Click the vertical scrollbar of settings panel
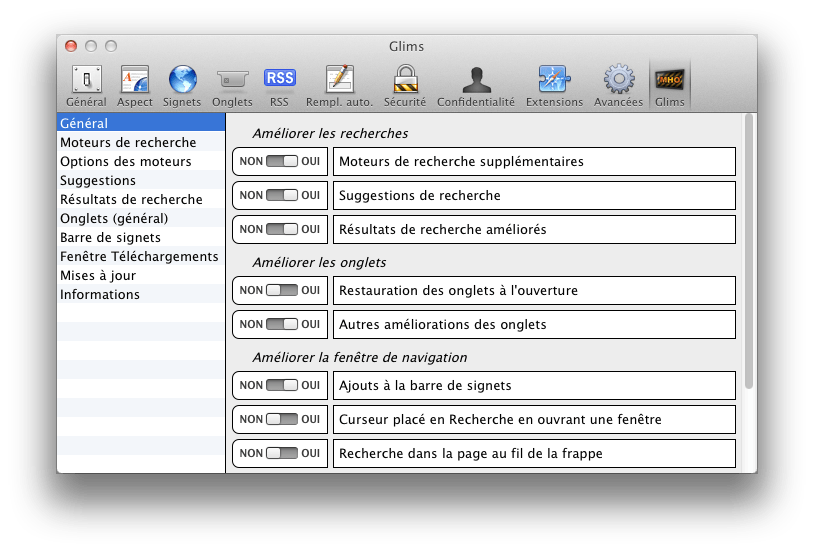This screenshot has width=814, height=552. (x=749, y=251)
